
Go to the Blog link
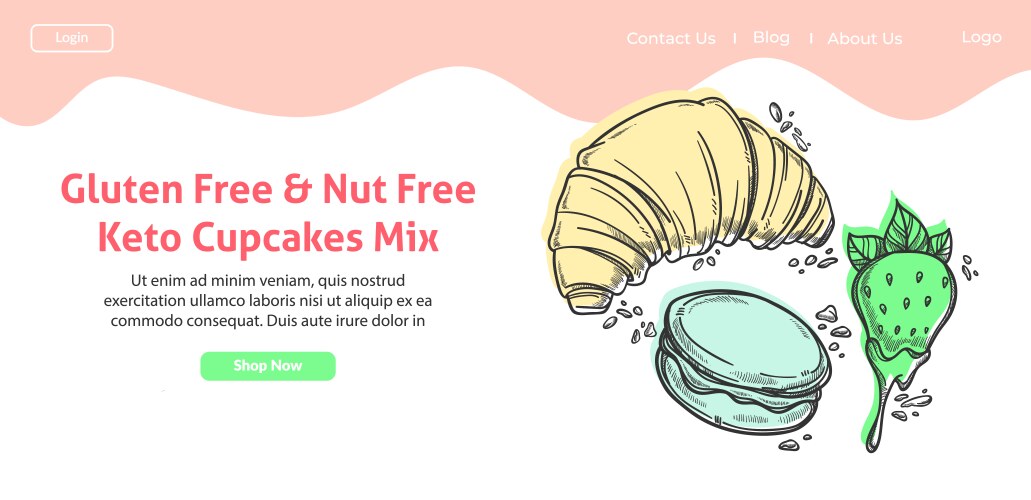771,38
